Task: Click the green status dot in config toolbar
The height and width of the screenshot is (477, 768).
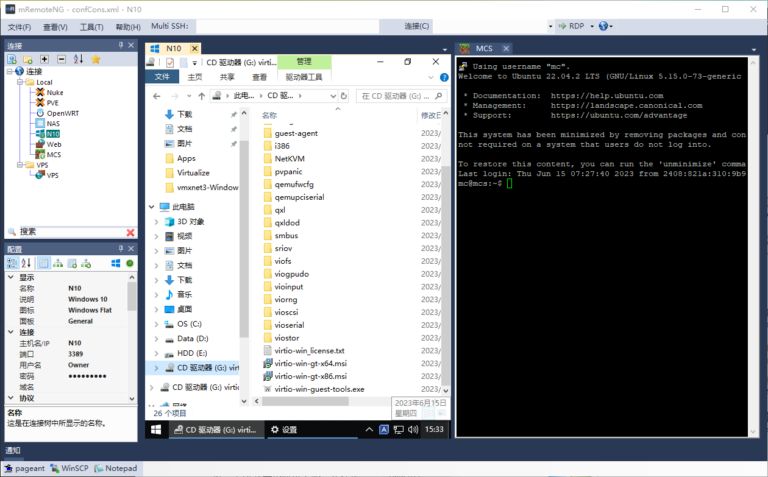Action: point(130,263)
